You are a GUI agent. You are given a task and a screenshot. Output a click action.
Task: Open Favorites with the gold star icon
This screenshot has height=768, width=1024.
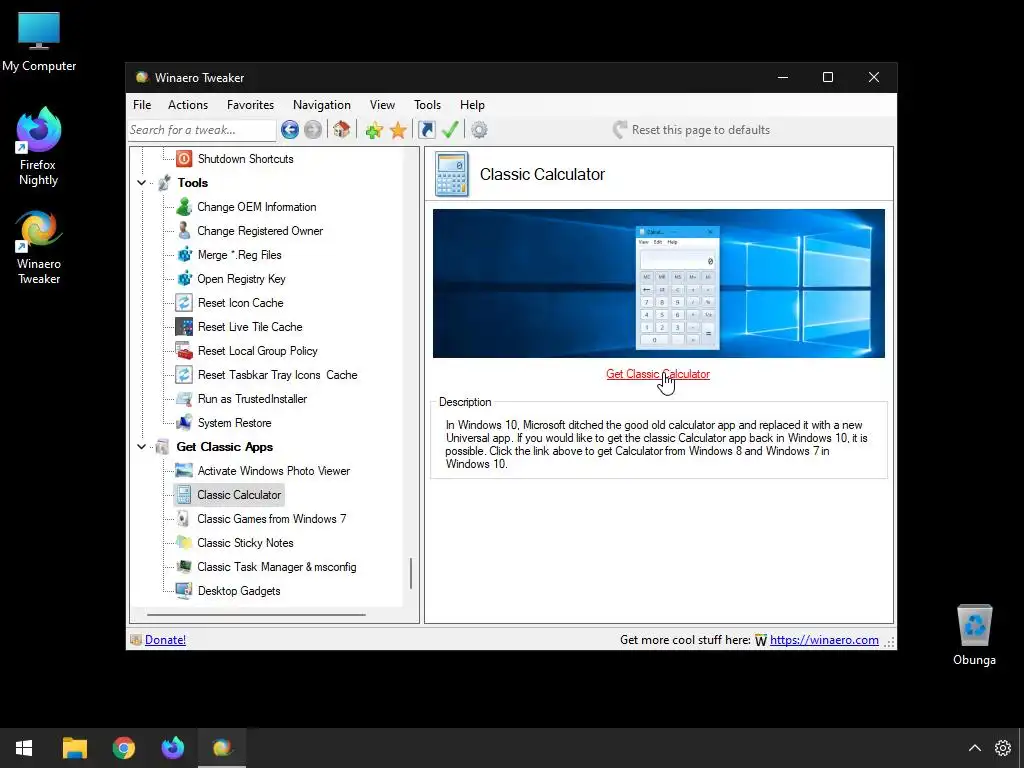[x=398, y=130]
